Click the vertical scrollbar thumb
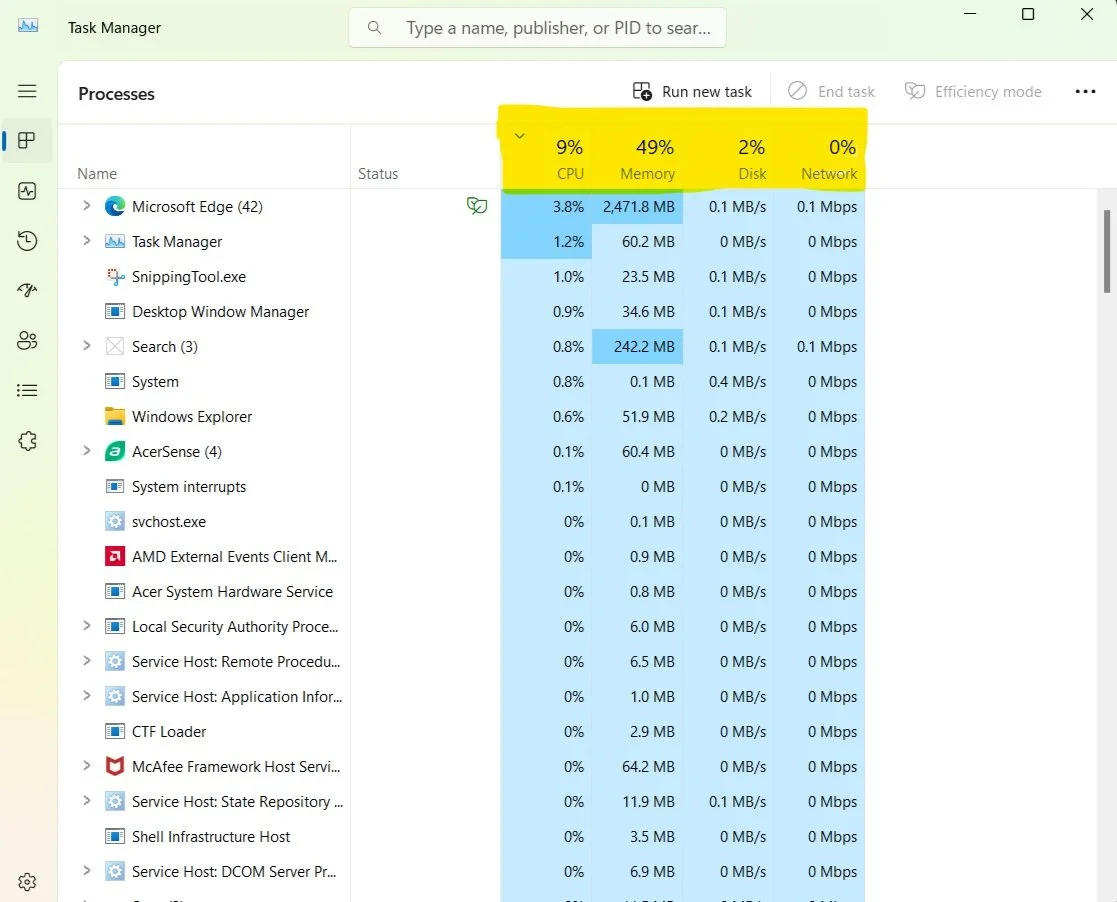 (1106, 252)
